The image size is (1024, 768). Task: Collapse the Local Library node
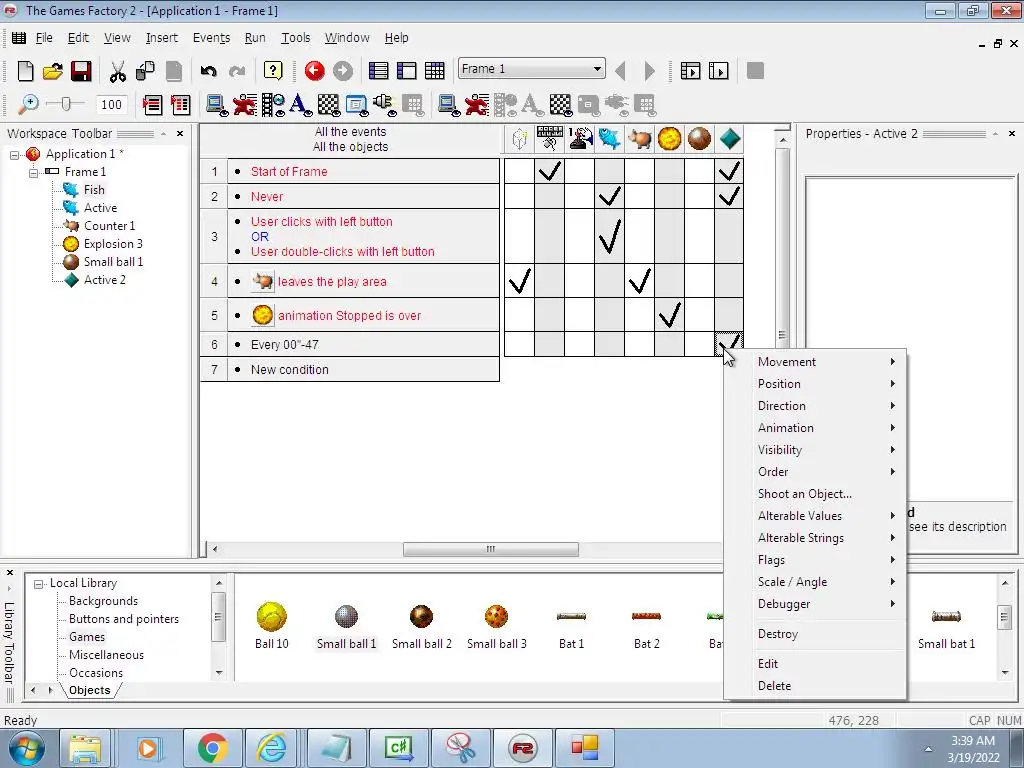(39, 584)
